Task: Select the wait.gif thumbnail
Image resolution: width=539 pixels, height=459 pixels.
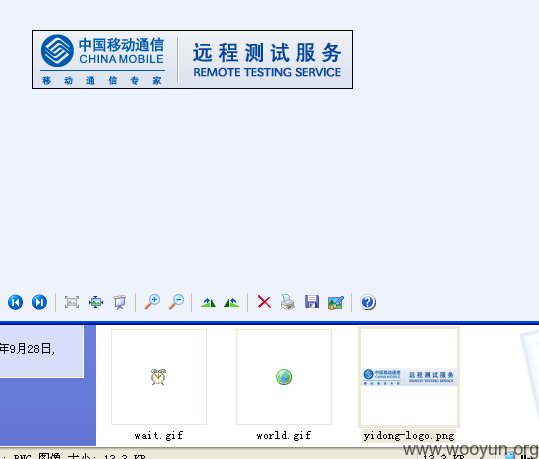Action: tap(159, 376)
